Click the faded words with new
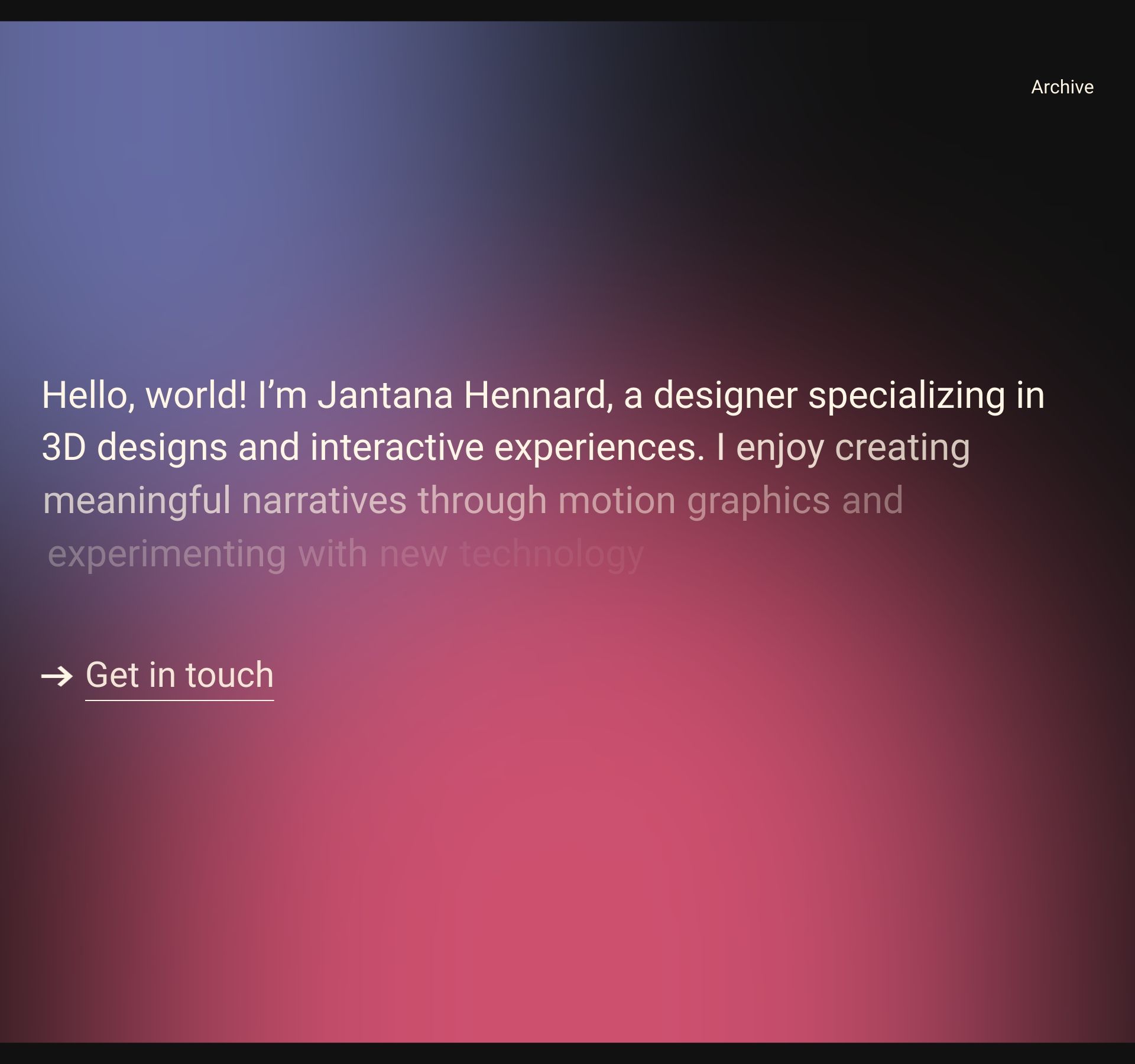Image resolution: width=1135 pixels, height=1064 pixels. pos(372,554)
